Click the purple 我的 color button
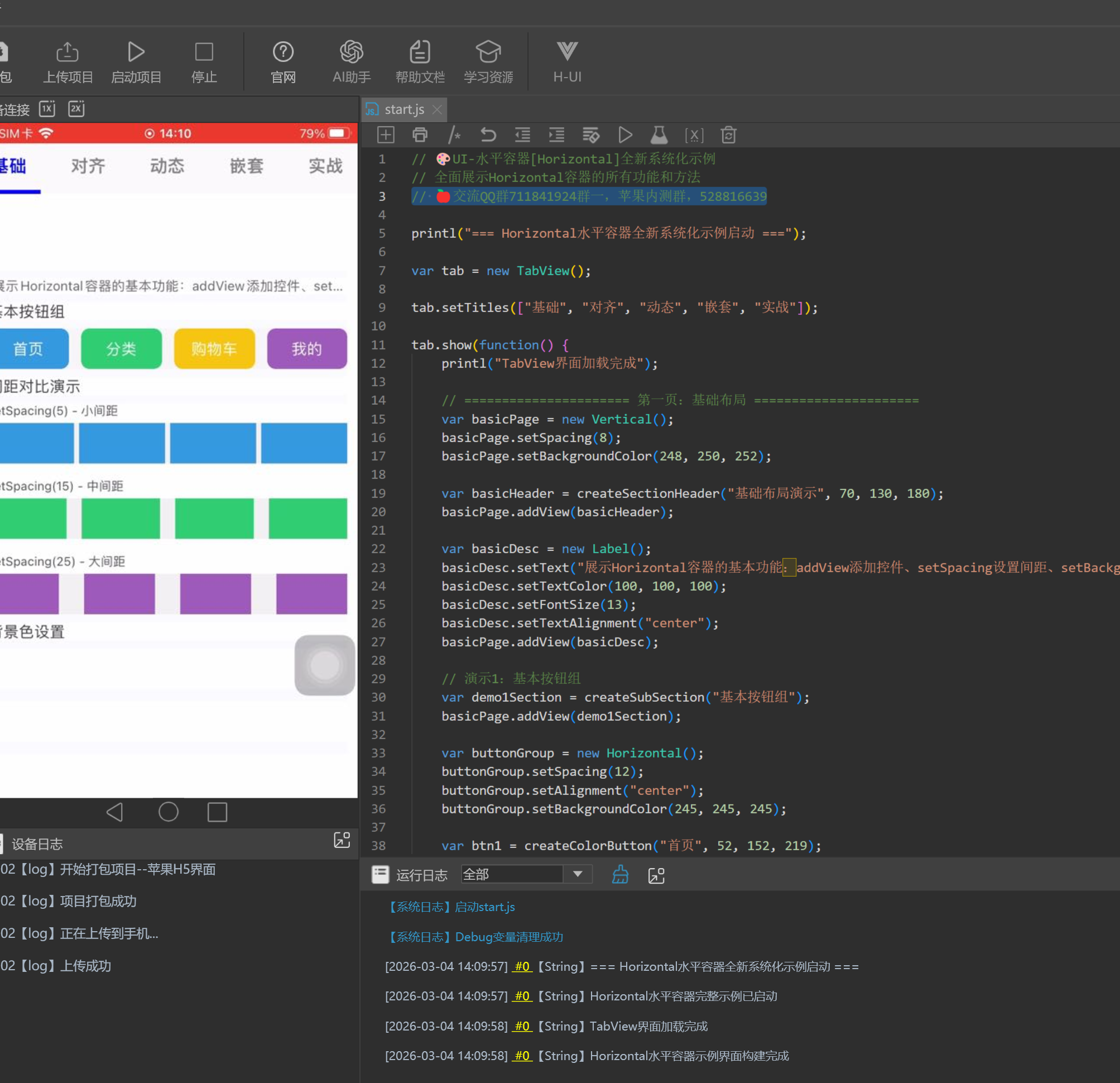1120x1083 pixels. [x=307, y=348]
